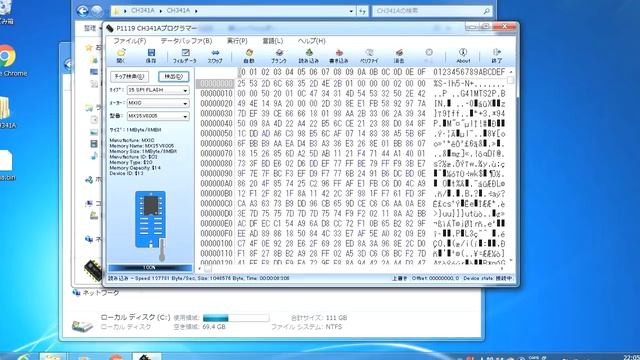Click the Chrome desktop shortcut icon
640x360 pixels.
pos(7,56)
